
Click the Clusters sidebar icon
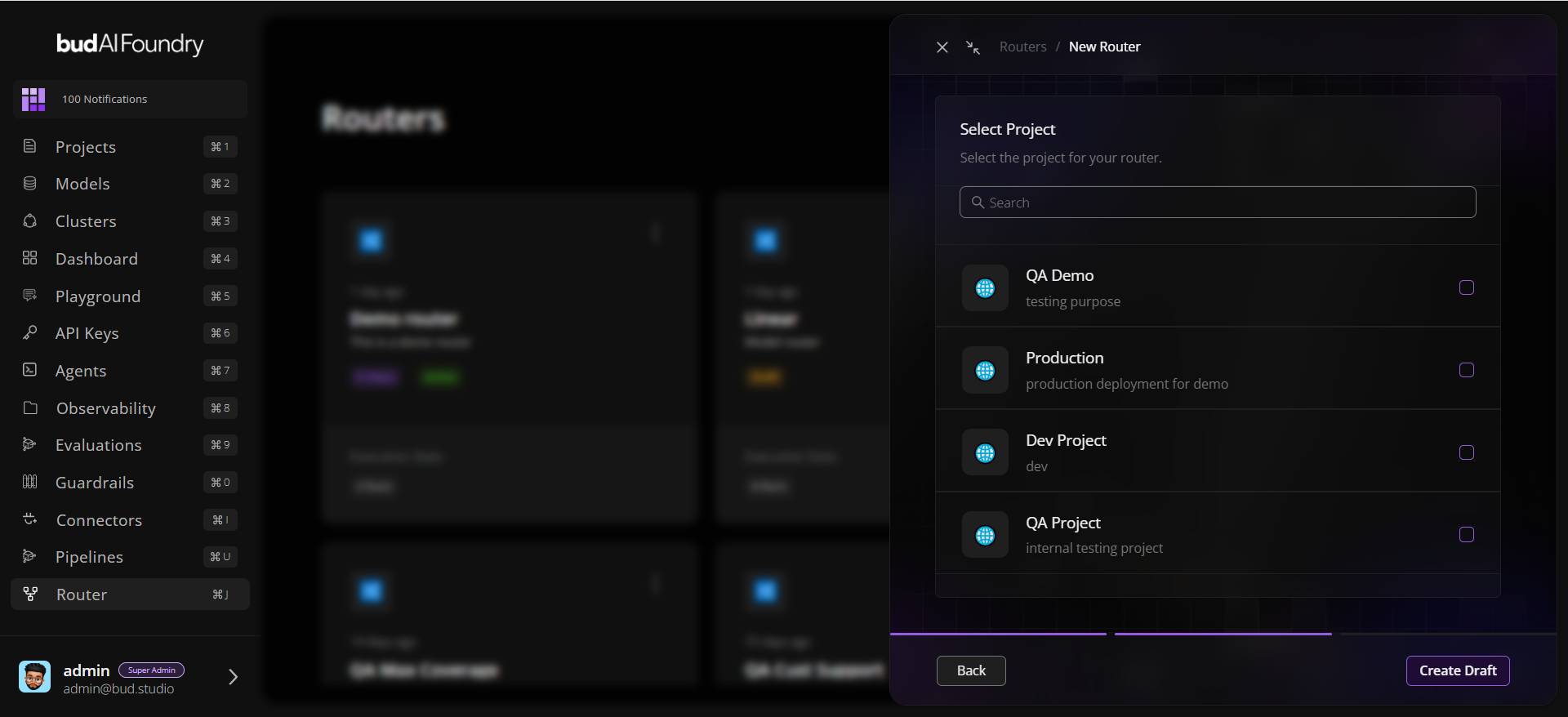click(30, 220)
